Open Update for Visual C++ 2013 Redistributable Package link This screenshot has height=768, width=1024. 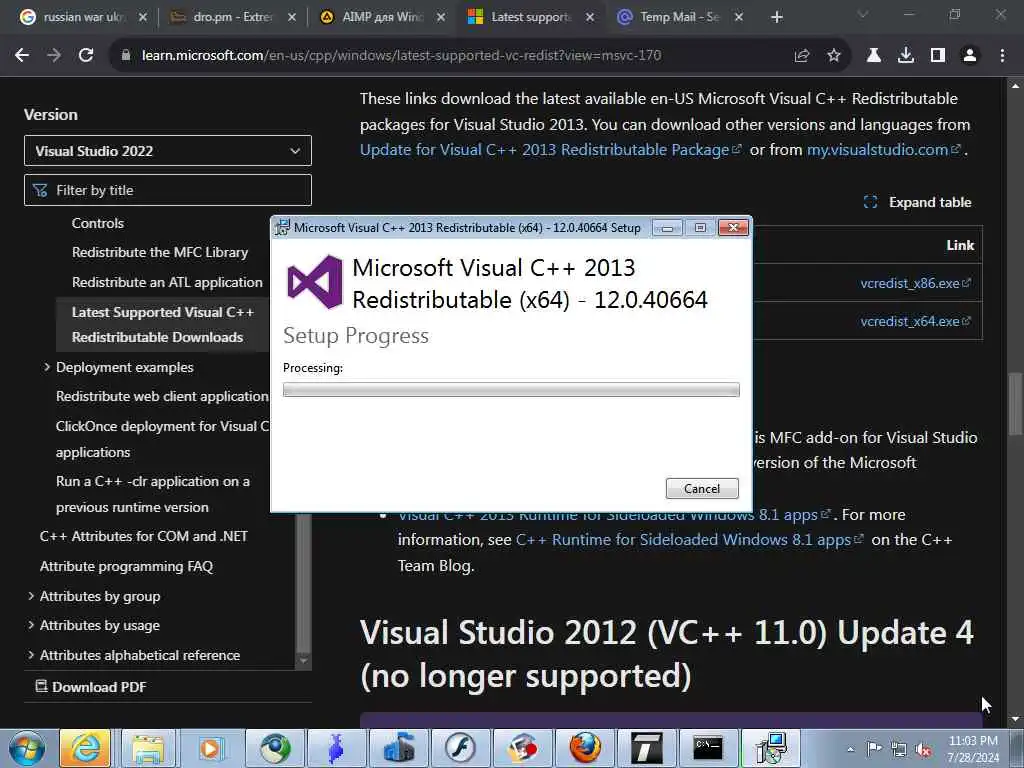pyautogui.click(x=551, y=150)
